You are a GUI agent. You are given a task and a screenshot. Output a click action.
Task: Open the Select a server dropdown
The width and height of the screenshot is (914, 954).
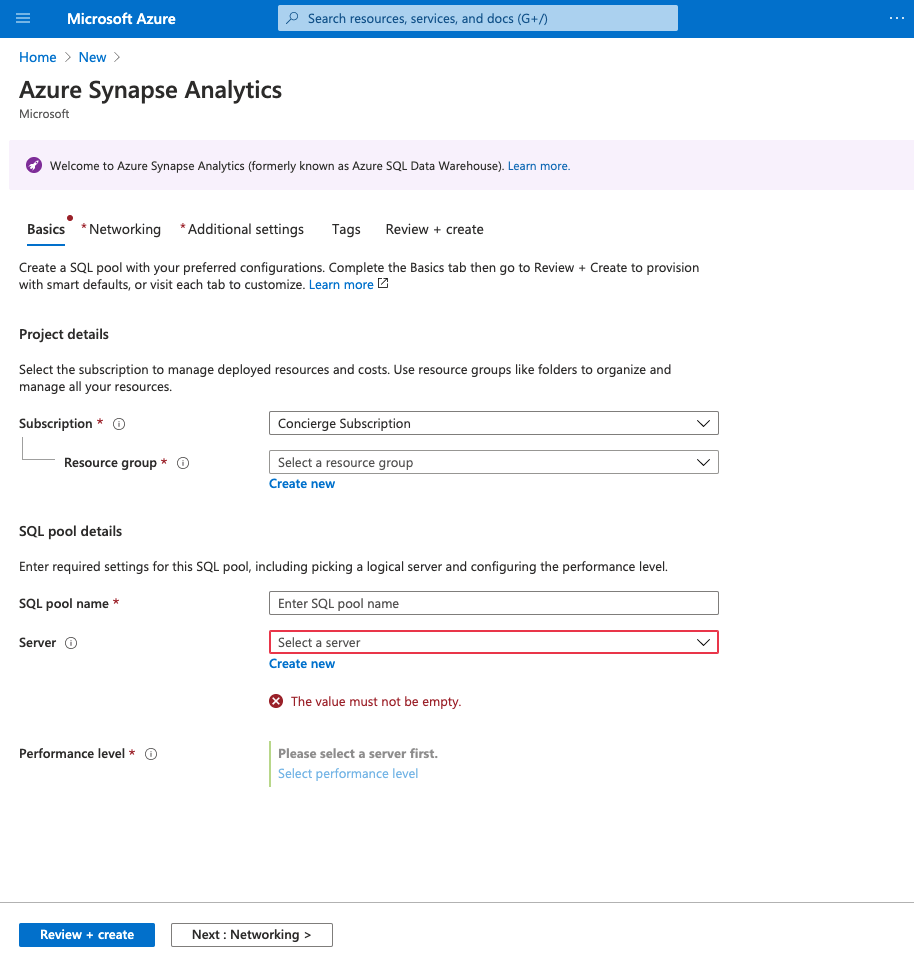pyautogui.click(x=493, y=642)
